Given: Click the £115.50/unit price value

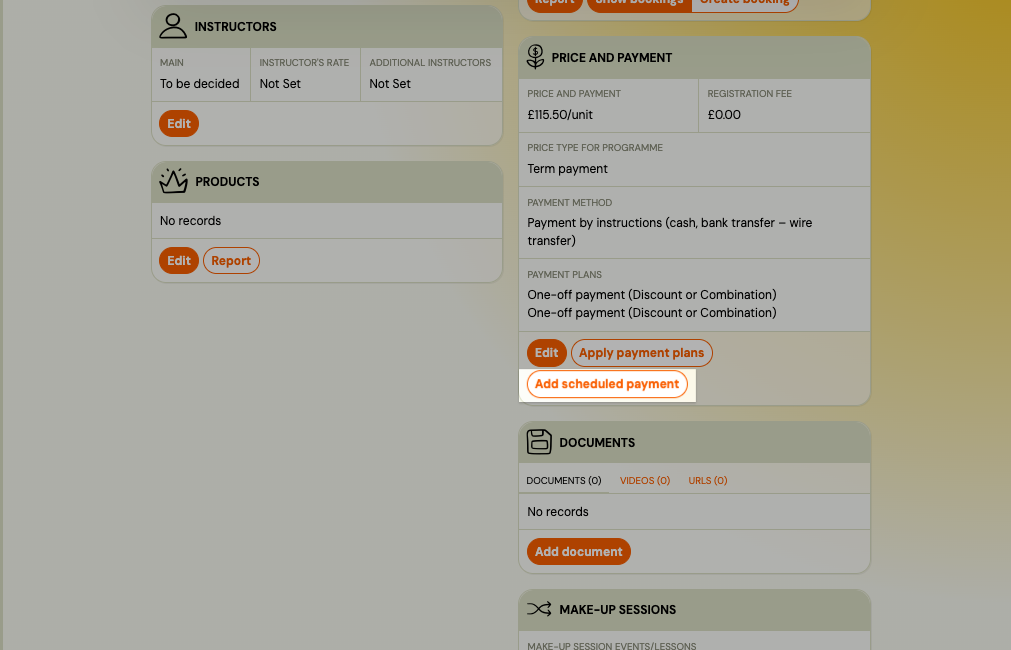Looking at the screenshot, I should point(561,114).
